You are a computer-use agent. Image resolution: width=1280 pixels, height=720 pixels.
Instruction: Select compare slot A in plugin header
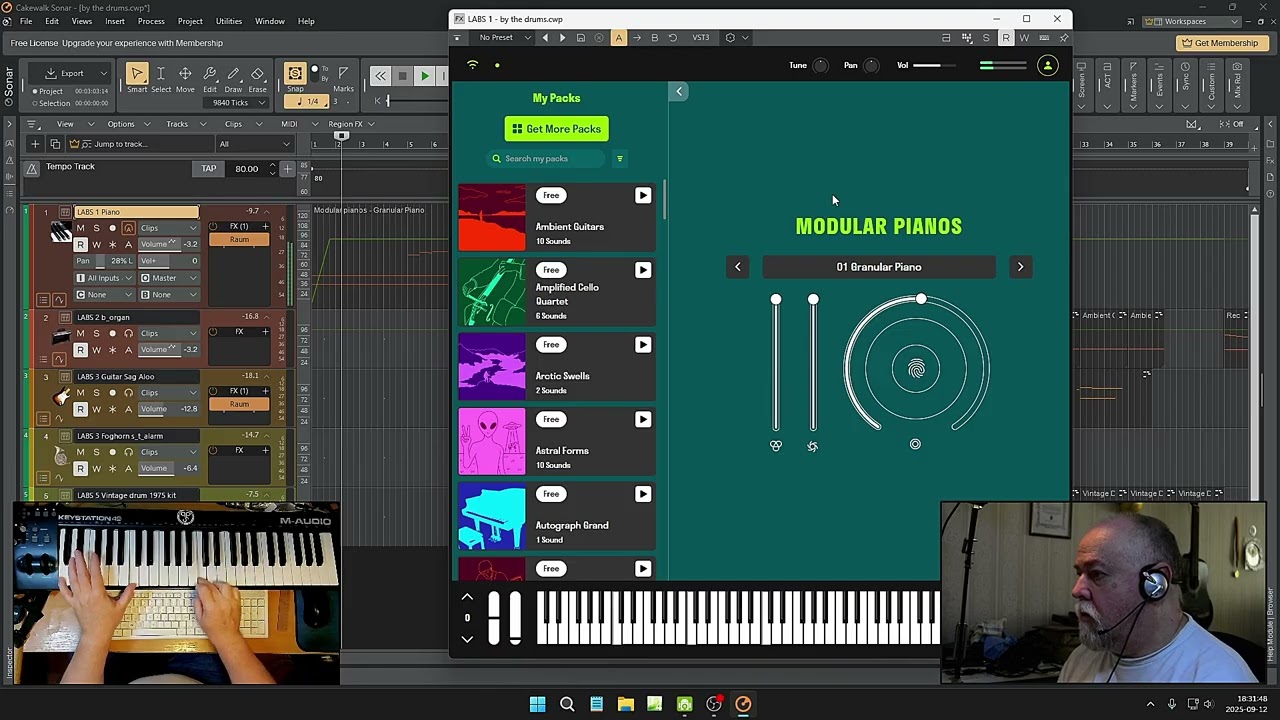click(x=618, y=38)
